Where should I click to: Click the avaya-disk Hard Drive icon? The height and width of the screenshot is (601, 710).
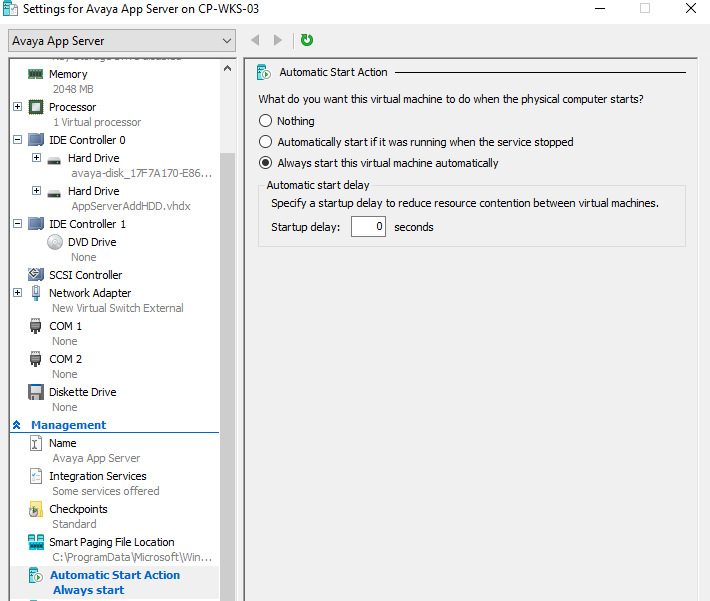(x=54, y=160)
